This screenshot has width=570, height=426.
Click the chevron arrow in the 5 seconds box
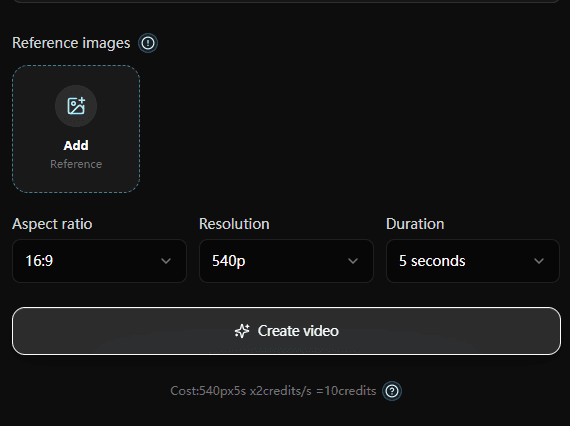tap(539, 261)
